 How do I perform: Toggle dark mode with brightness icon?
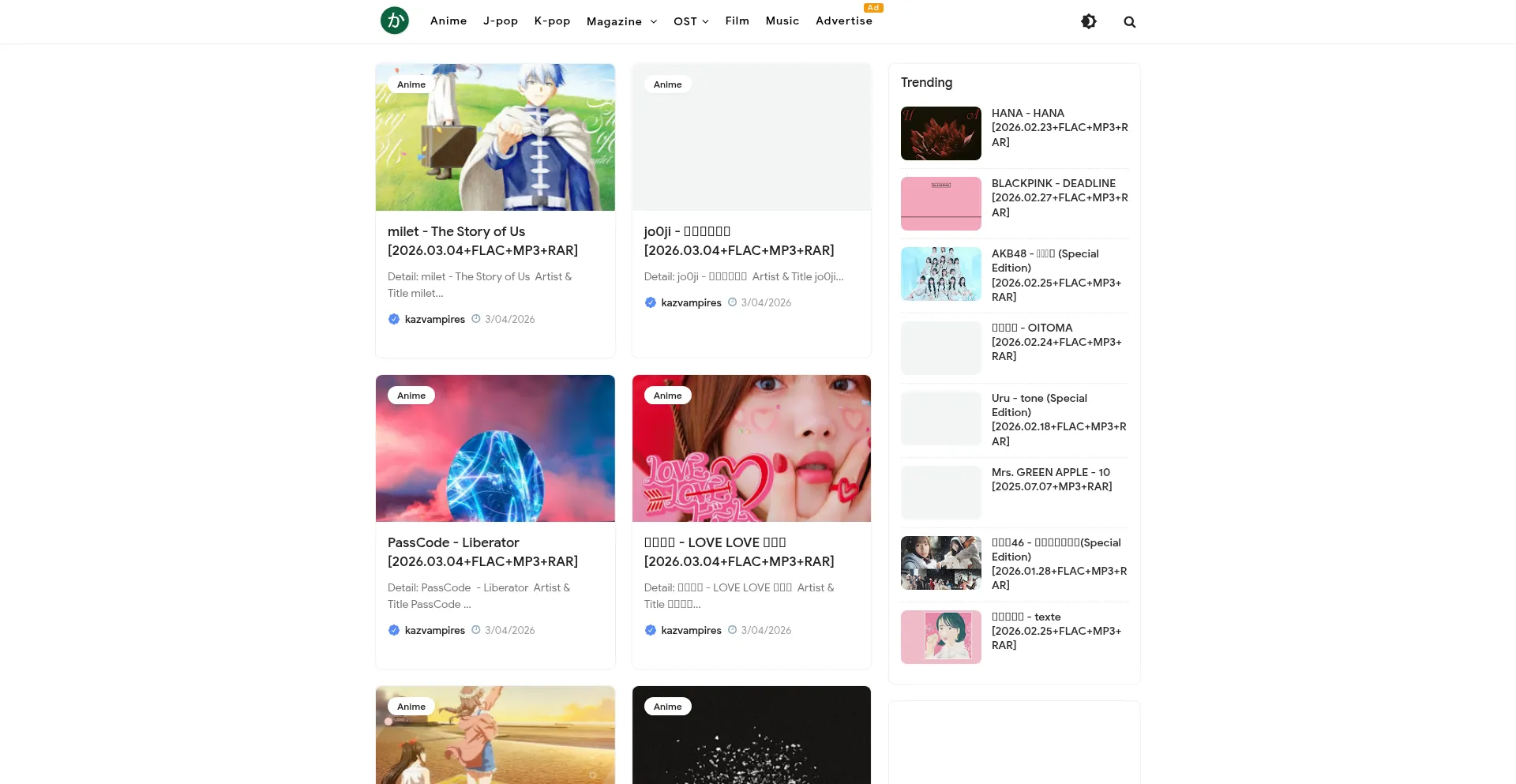pos(1089,21)
